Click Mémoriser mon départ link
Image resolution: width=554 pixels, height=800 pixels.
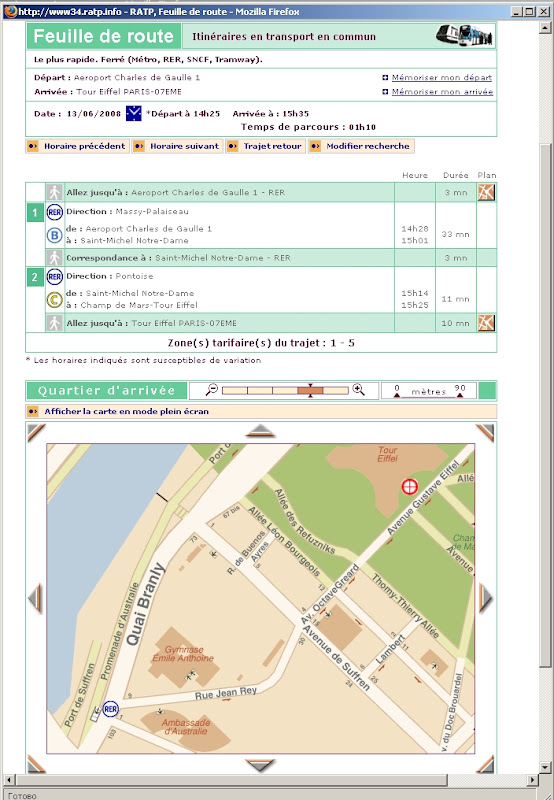tap(441, 78)
